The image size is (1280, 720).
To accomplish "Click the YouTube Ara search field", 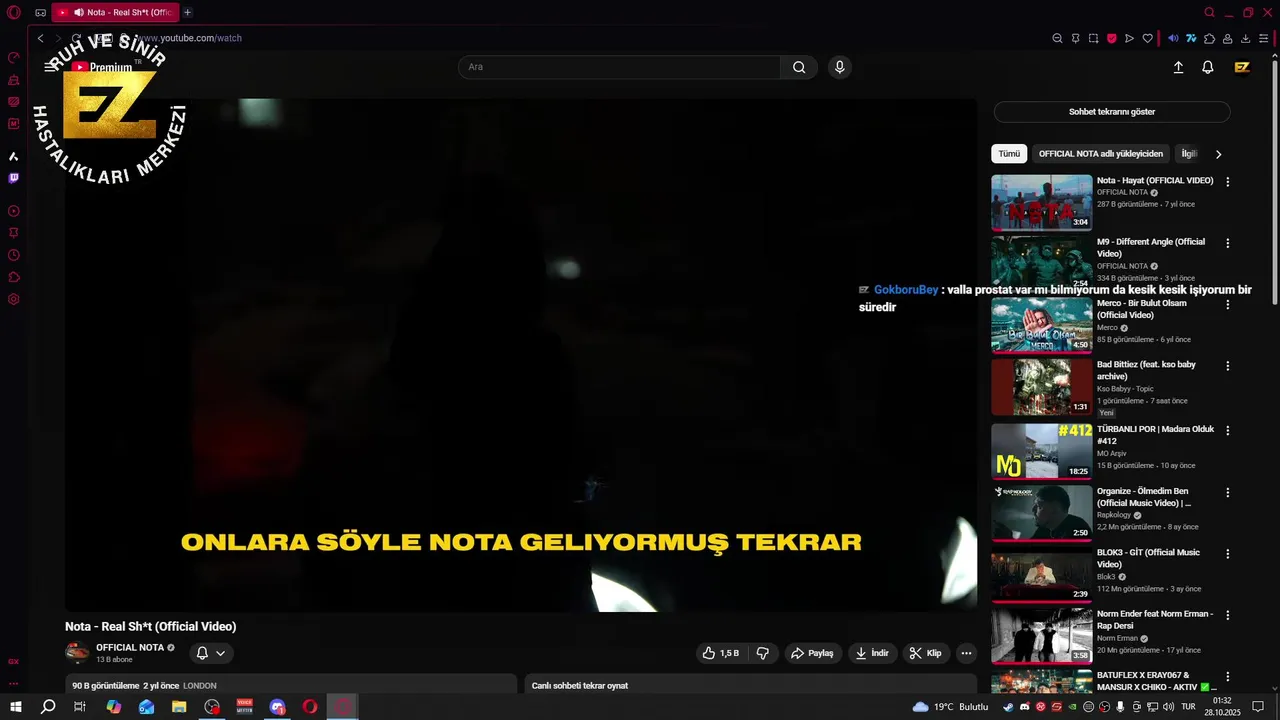I will point(619,67).
